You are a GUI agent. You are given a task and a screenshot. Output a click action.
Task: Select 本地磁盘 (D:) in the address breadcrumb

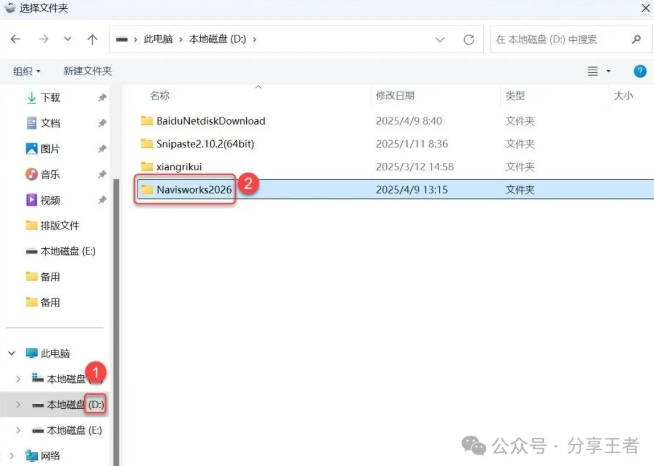coord(218,39)
